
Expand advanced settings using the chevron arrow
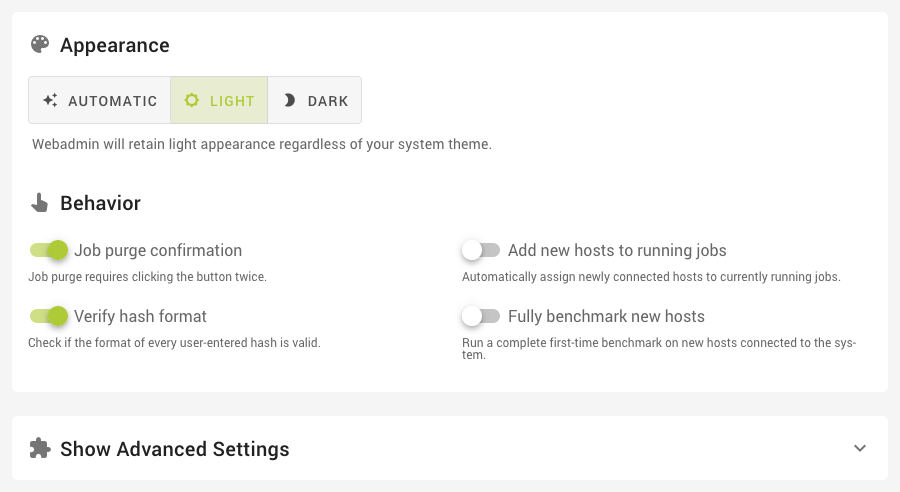pyautogui.click(x=860, y=448)
